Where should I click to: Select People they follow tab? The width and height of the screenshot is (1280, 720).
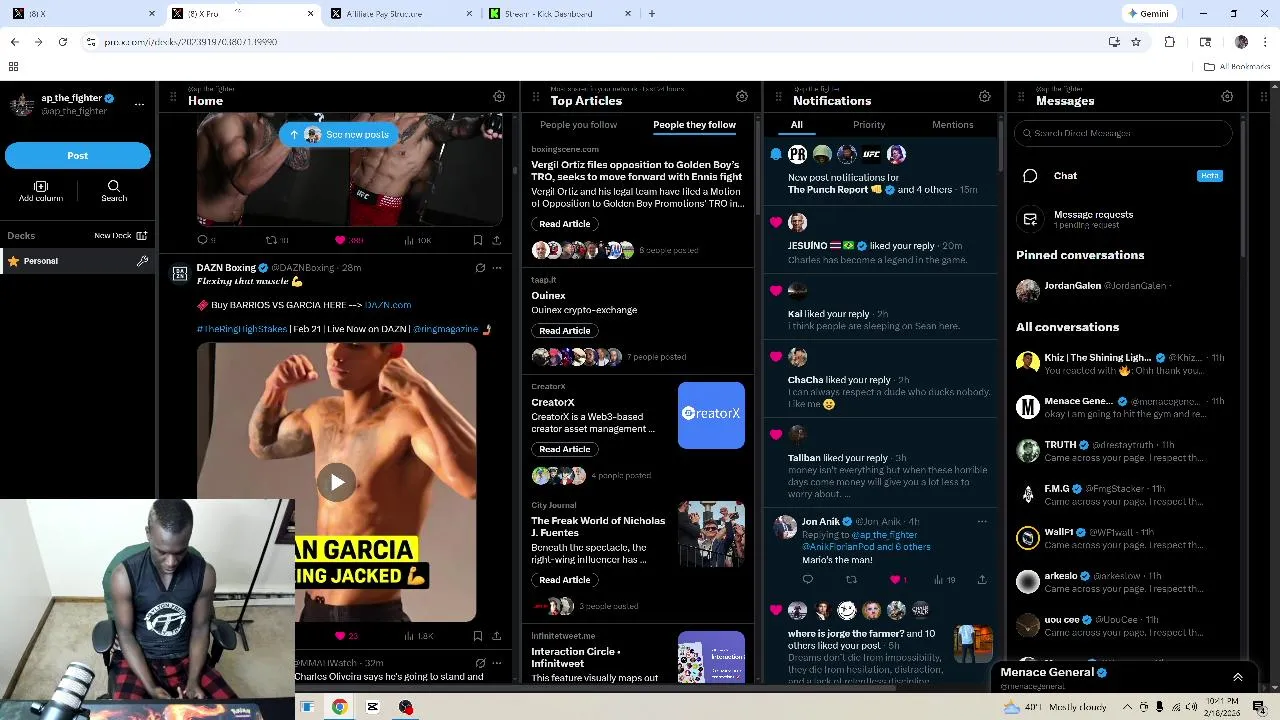pyautogui.click(x=694, y=125)
